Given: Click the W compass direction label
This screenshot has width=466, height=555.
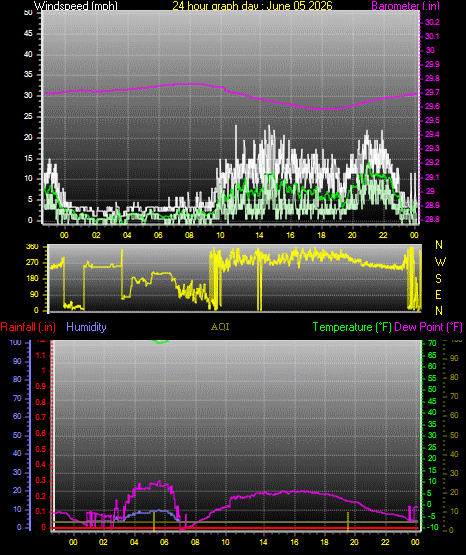Looking at the screenshot, I should click(440, 262).
